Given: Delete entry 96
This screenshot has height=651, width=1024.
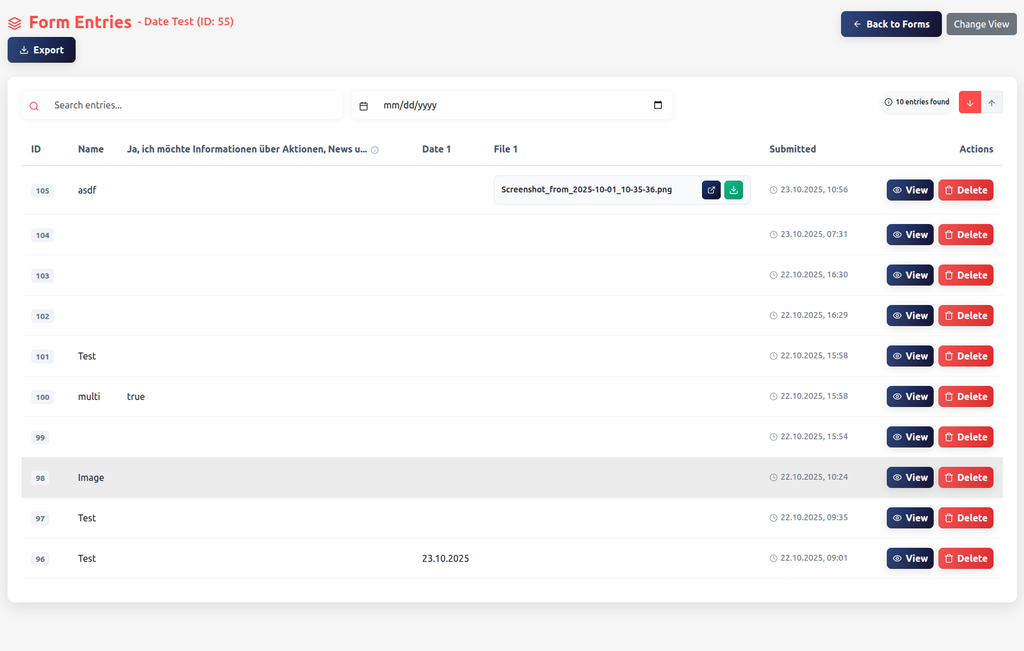Looking at the screenshot, I should (965, 558).
